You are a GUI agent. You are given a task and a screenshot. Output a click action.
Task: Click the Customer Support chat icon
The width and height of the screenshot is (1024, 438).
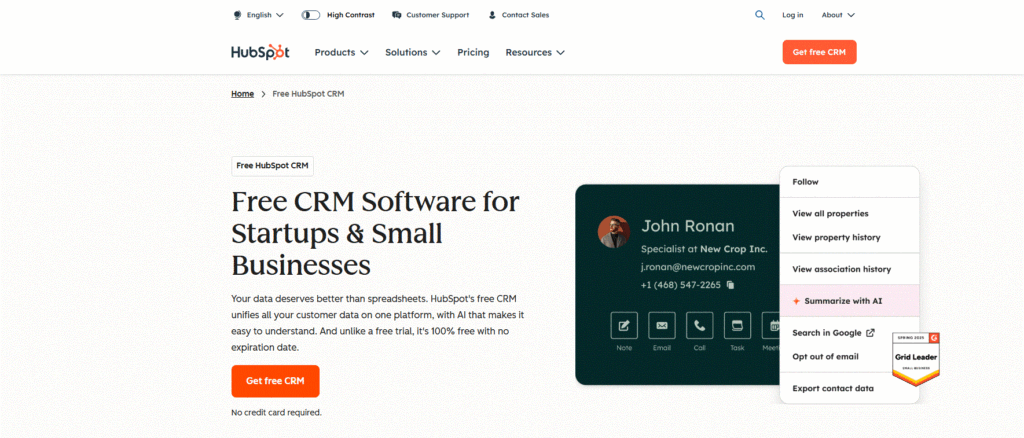(396, 15)
